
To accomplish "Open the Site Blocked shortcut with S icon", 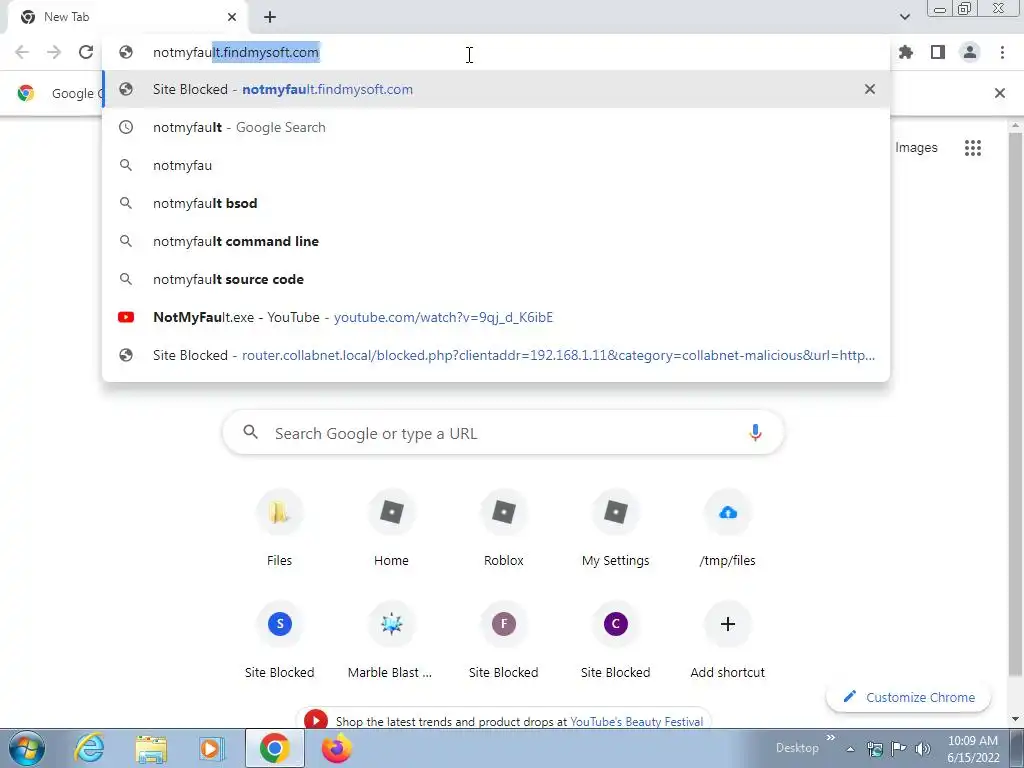I will pyautogui.click(x=280, y=641).
